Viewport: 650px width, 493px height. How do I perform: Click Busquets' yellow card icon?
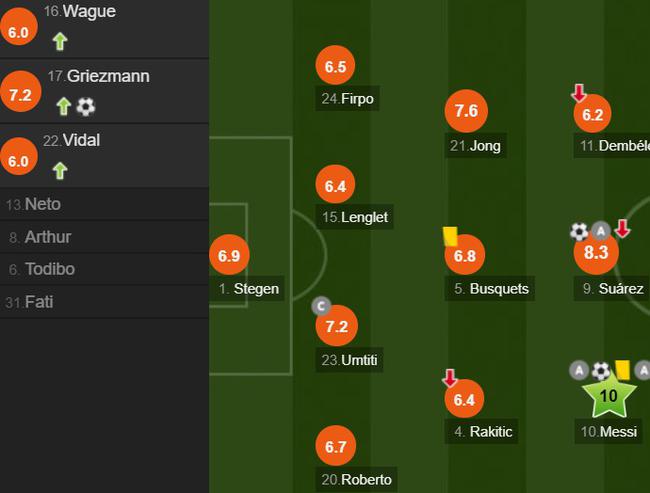[x=450, y=236]
